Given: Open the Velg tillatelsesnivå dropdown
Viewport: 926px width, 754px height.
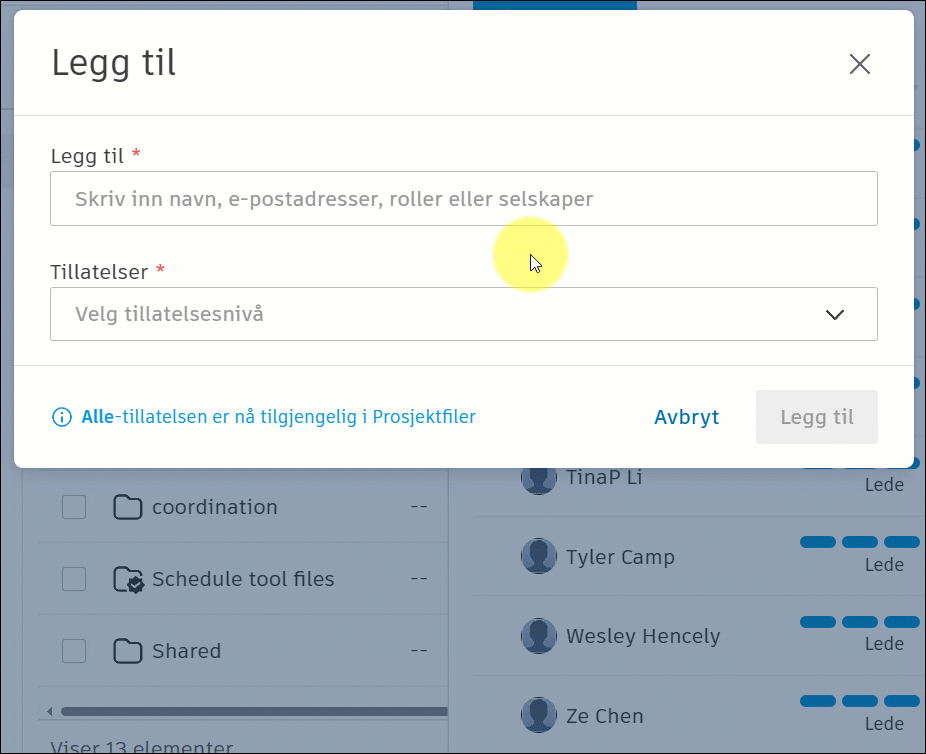Looking at the screenshot, I should click(464, 314).
